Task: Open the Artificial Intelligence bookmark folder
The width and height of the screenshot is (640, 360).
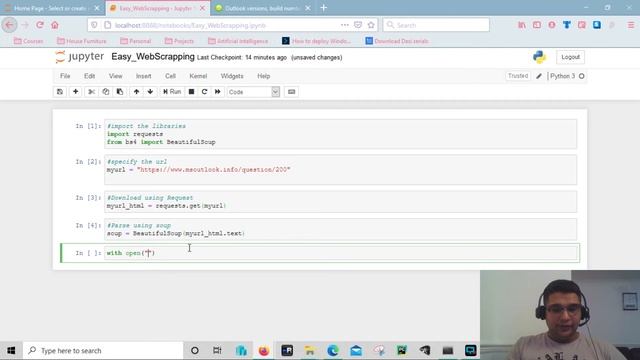Action: coord(238,41)
